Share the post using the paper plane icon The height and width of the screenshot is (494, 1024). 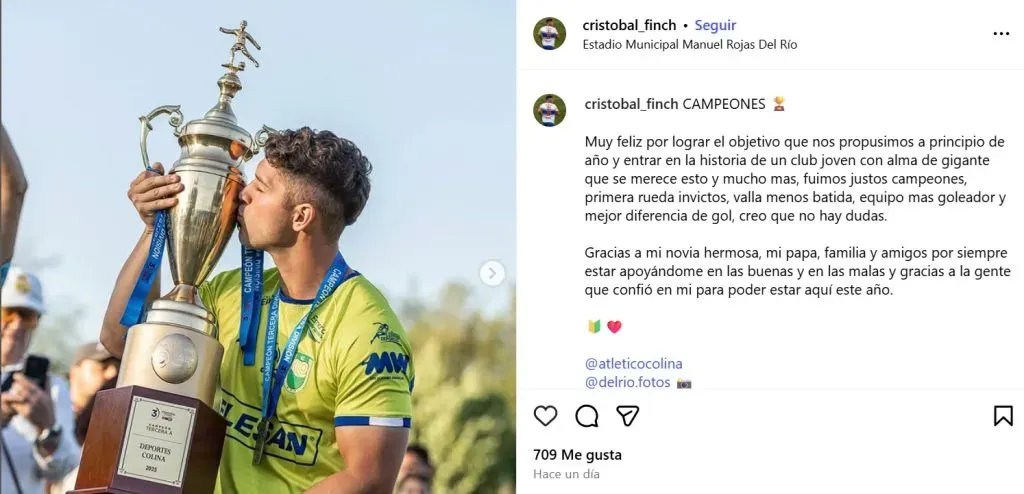[628, 416]
